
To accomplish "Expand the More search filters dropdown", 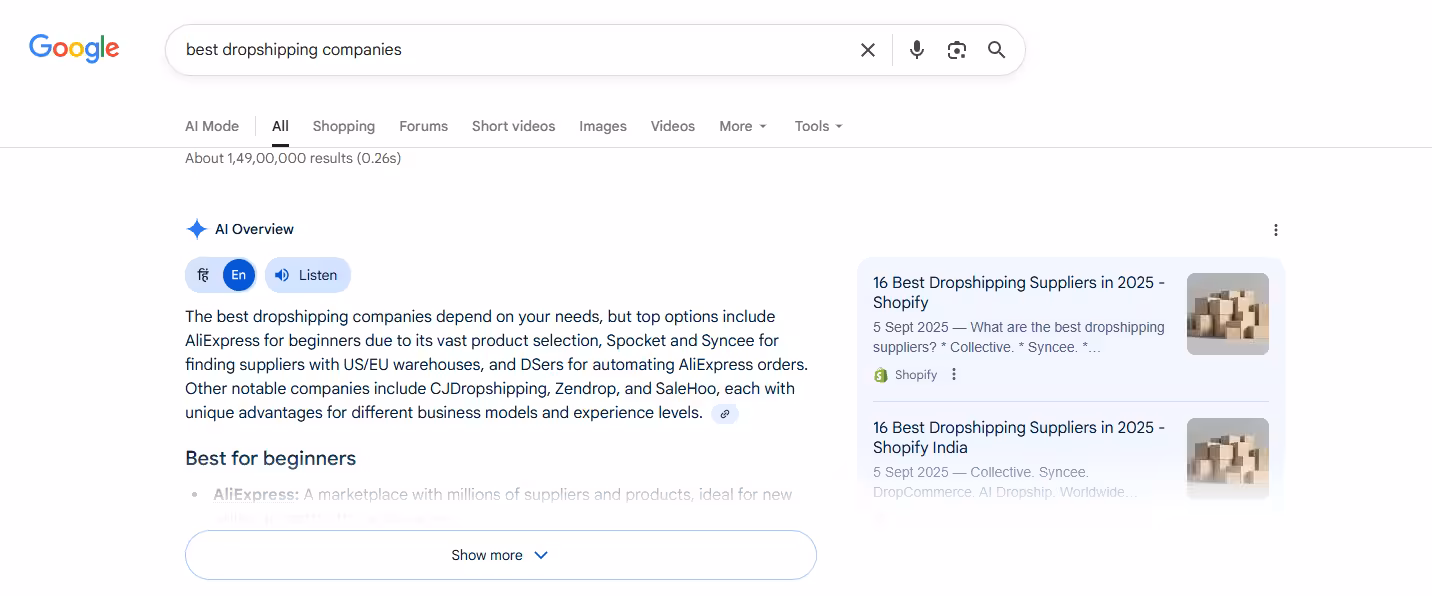I will (x=743, y=126).
